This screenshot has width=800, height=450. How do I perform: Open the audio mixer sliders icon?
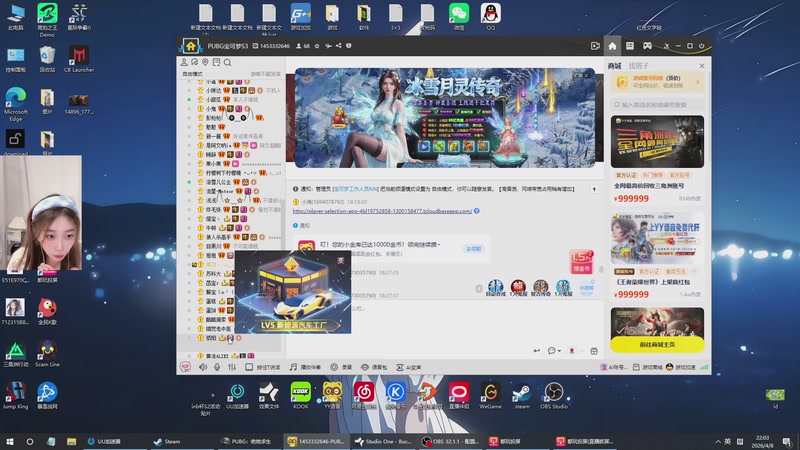(232, 367)
